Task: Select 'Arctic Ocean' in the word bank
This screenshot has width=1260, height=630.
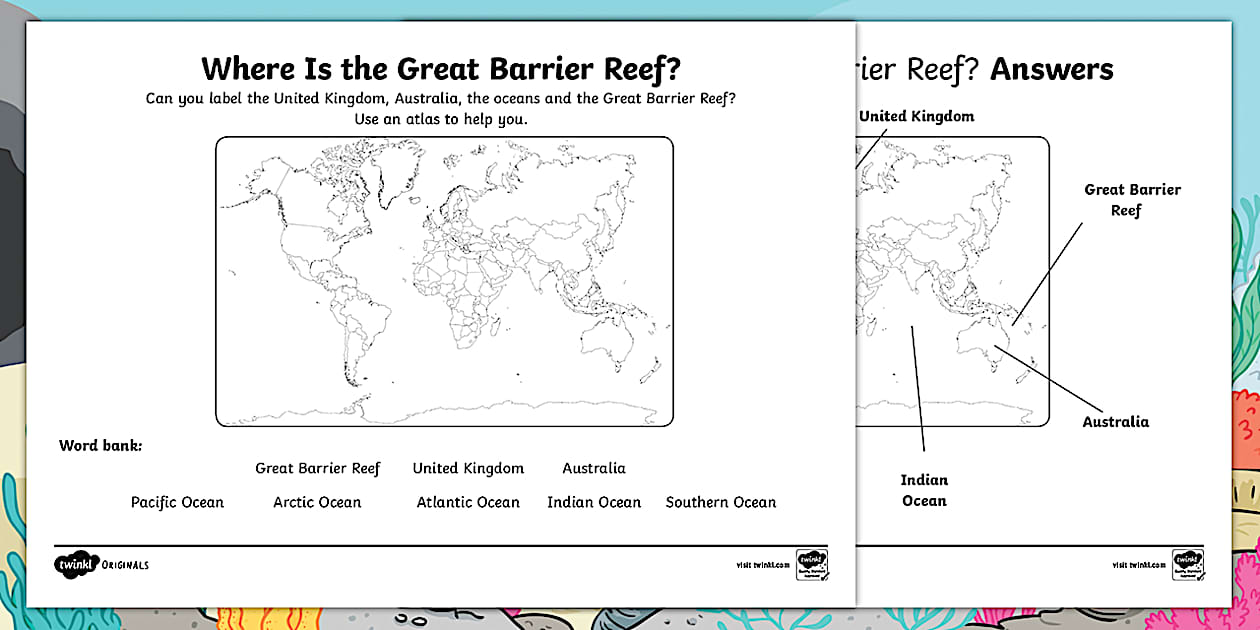Action: [317, 502]
